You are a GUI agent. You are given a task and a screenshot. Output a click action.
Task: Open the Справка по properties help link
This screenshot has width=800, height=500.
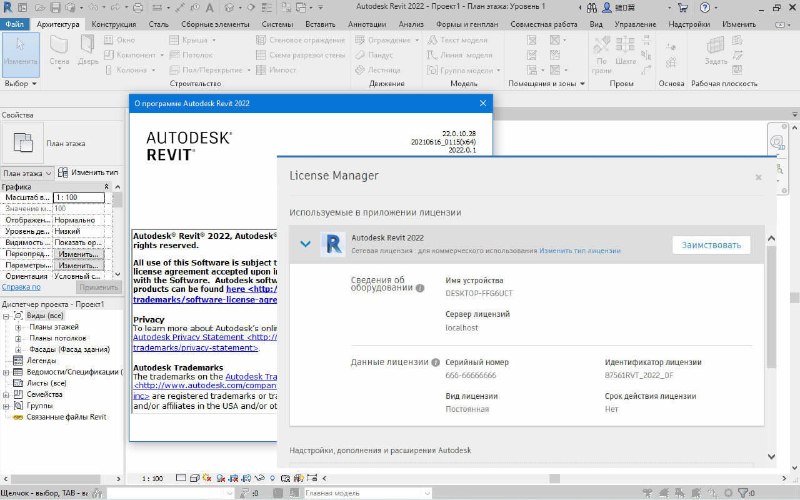click(21, 287)
